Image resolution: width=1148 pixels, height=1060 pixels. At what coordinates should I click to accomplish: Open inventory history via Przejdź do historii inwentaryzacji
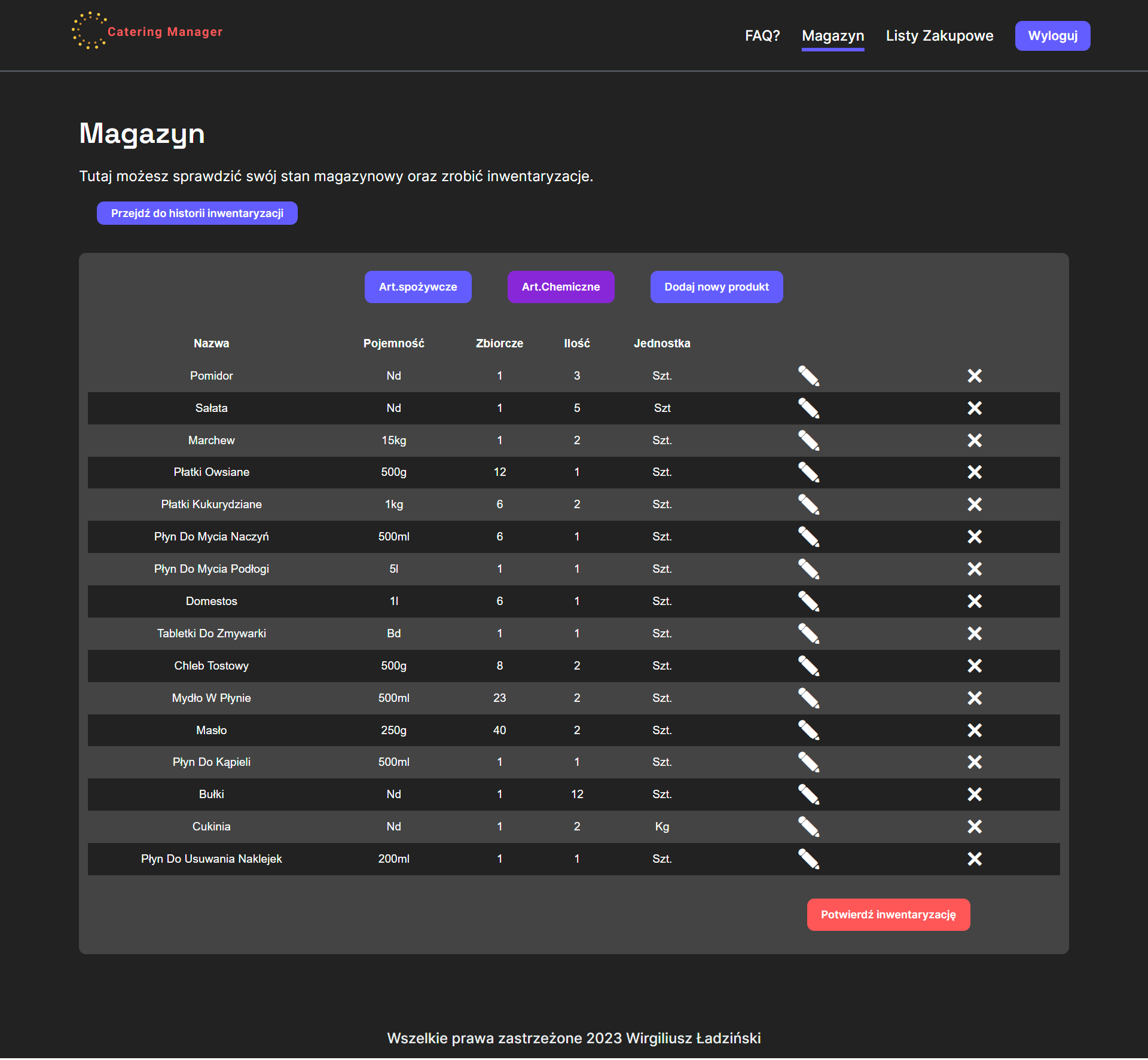[x=197, y=213]
